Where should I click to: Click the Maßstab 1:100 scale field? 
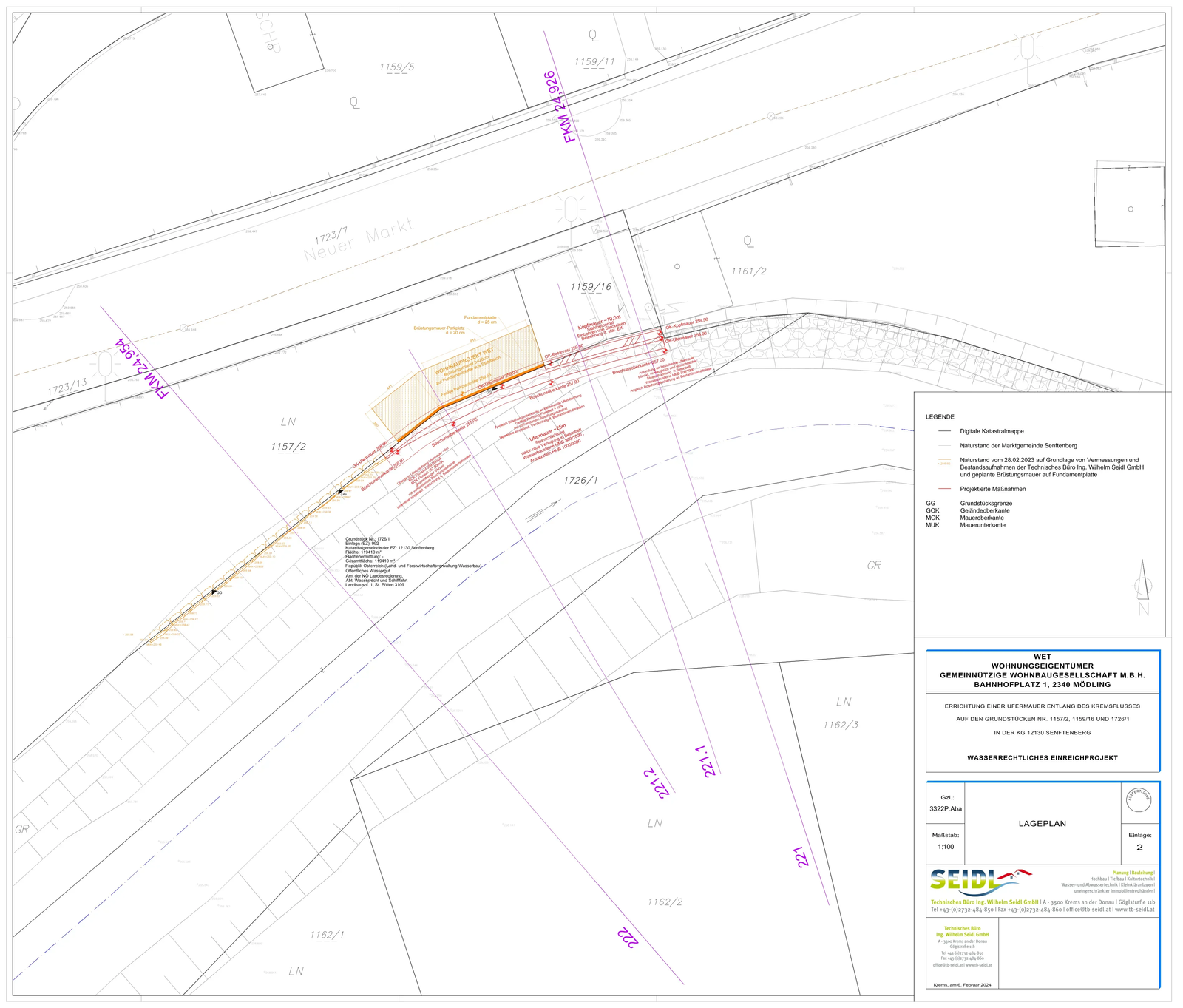click(x=945, y=847)
